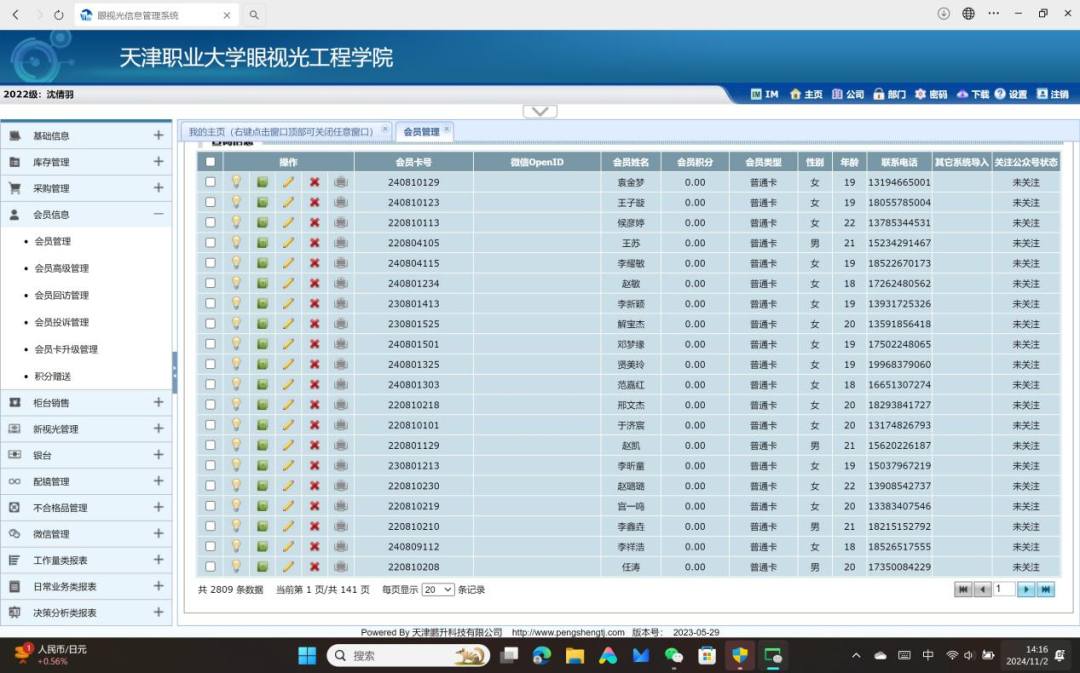Screen dimensions: 1080x673
Task: Click the print icon in row 240804115
Action: click(x=340, y=263)
